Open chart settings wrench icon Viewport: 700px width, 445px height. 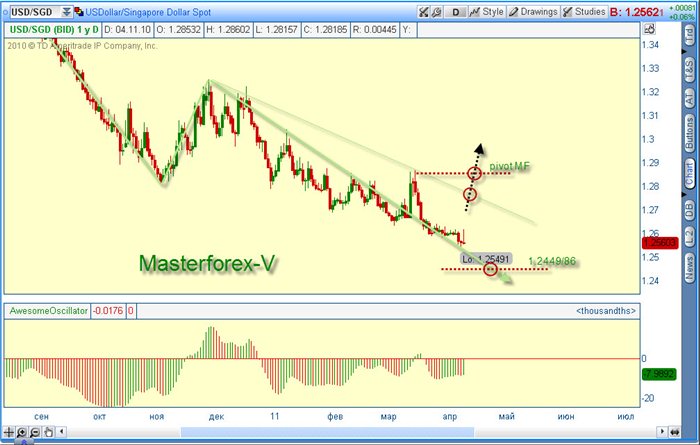(437, 12)
